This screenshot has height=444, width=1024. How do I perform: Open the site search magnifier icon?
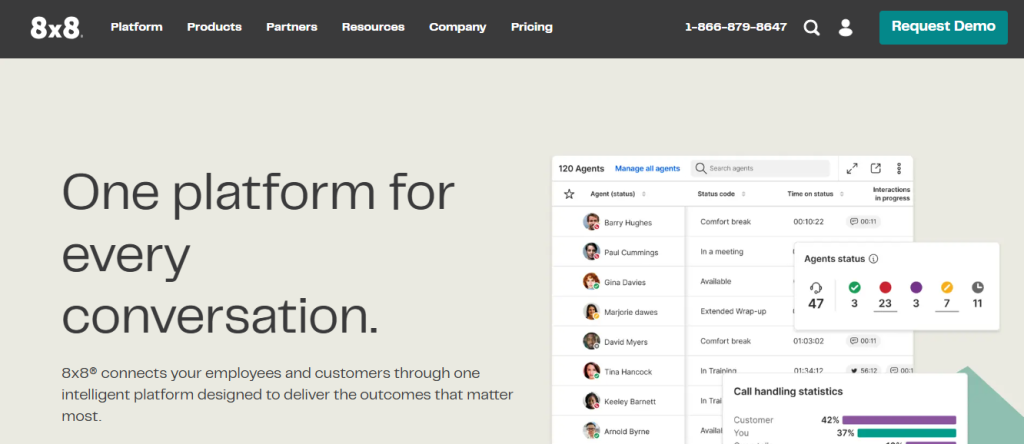click(812, 28)
